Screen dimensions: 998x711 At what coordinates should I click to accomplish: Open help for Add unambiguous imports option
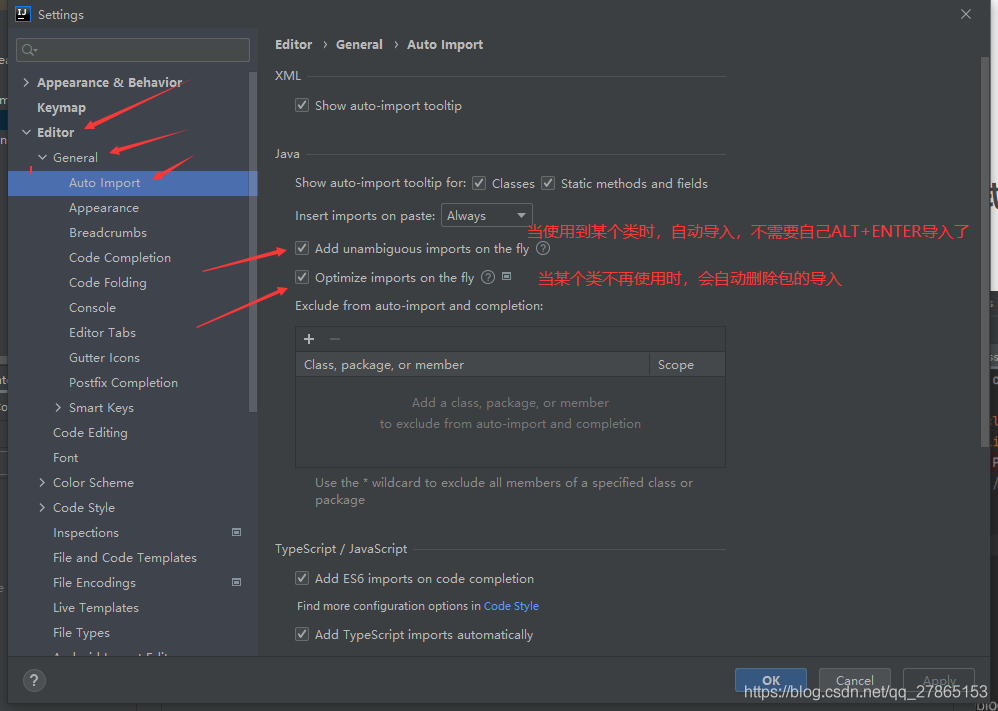click(543, 248)
